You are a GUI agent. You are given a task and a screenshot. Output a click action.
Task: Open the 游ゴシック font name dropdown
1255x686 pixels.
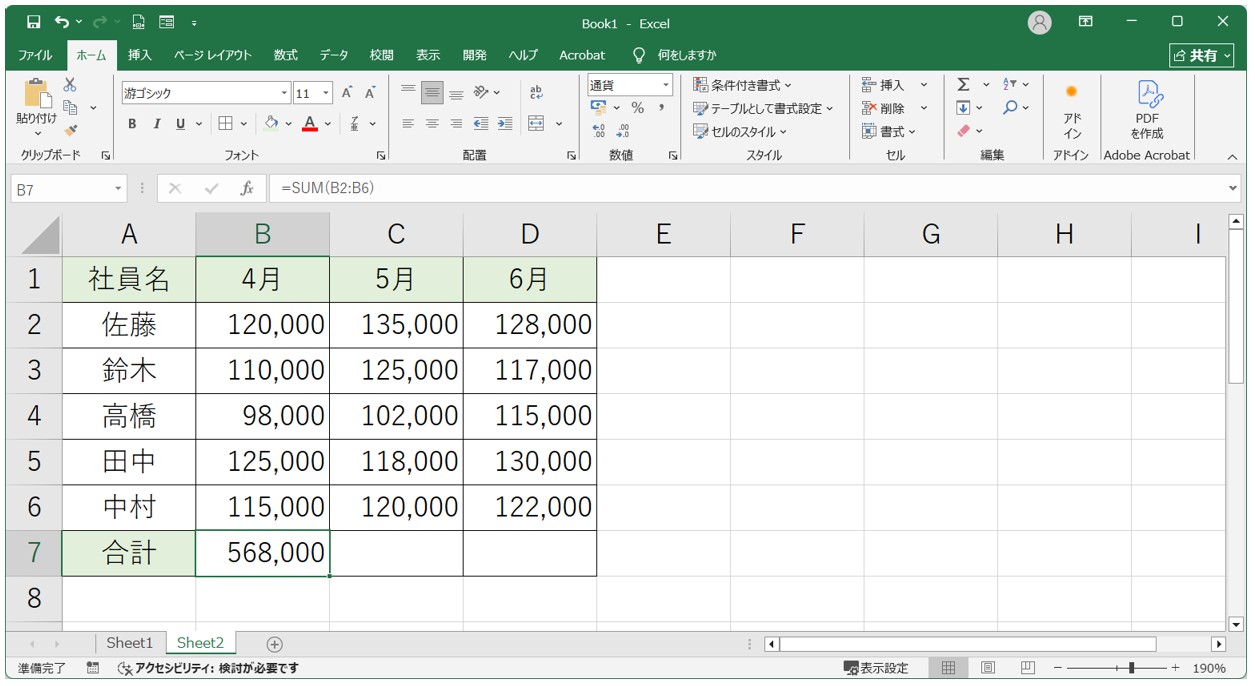(x=284, y=93)
